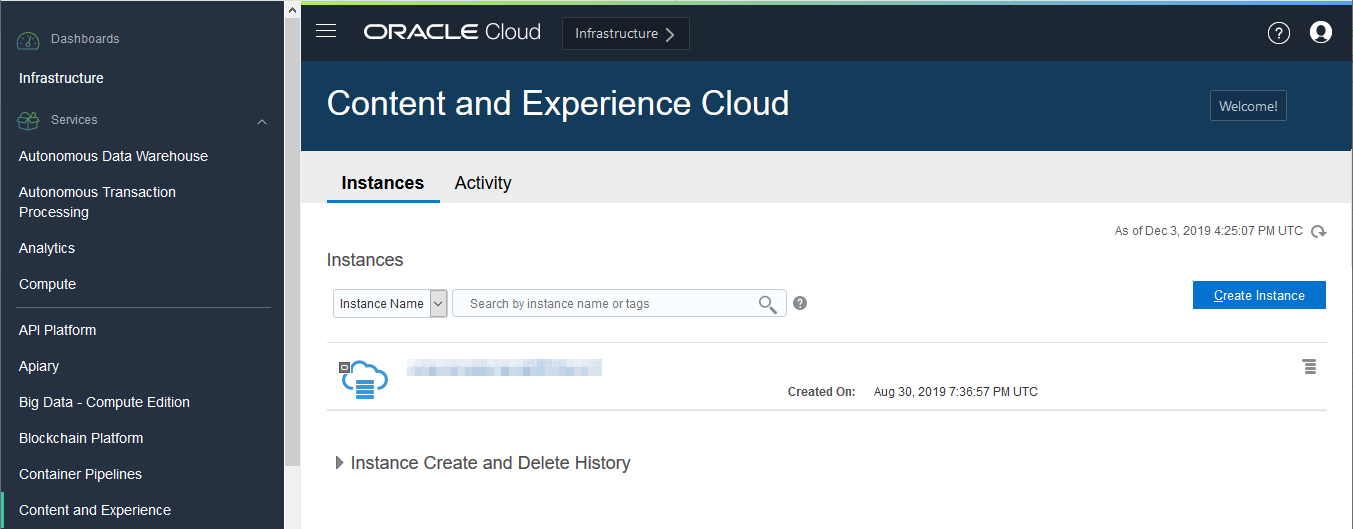1353x529 pixels.
Task: Click the Create Instance button
Action: click(x=1259, y=295)
